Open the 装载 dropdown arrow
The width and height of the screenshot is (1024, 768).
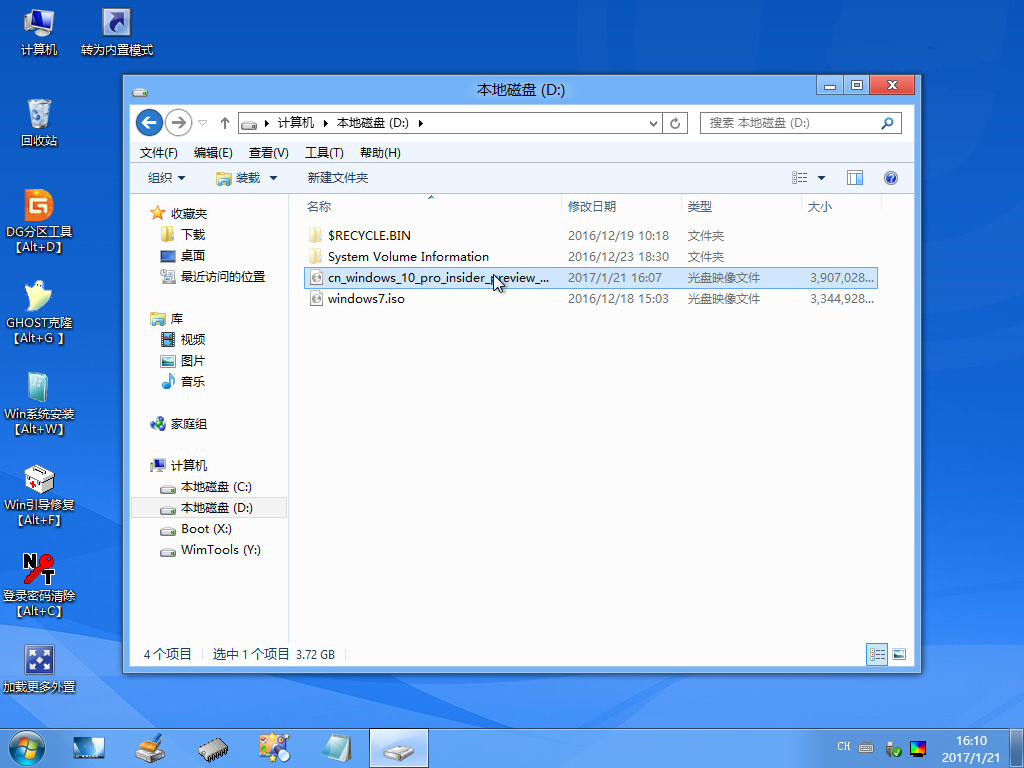274,178
